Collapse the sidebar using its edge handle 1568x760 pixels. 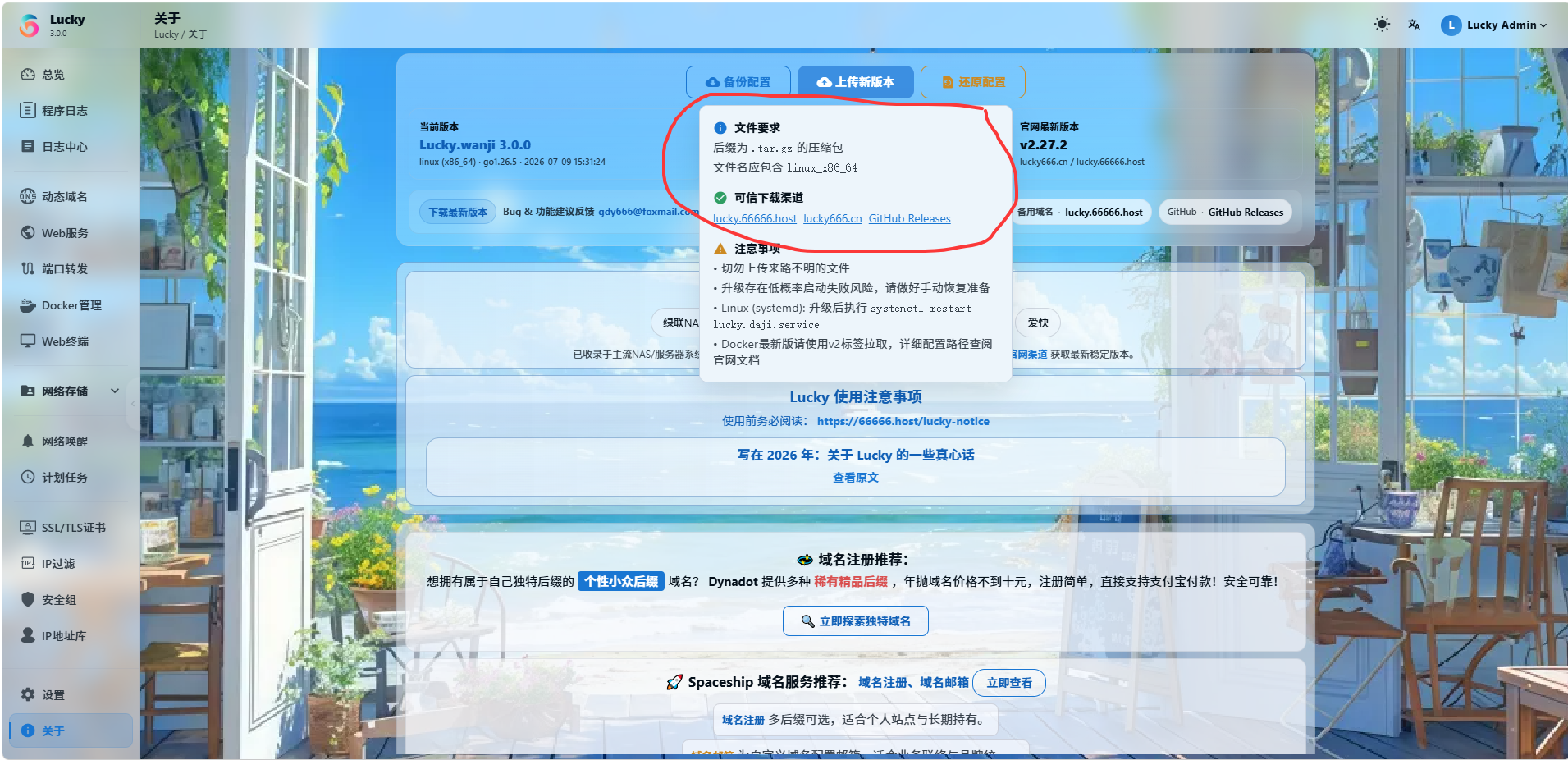pos(134,404)
